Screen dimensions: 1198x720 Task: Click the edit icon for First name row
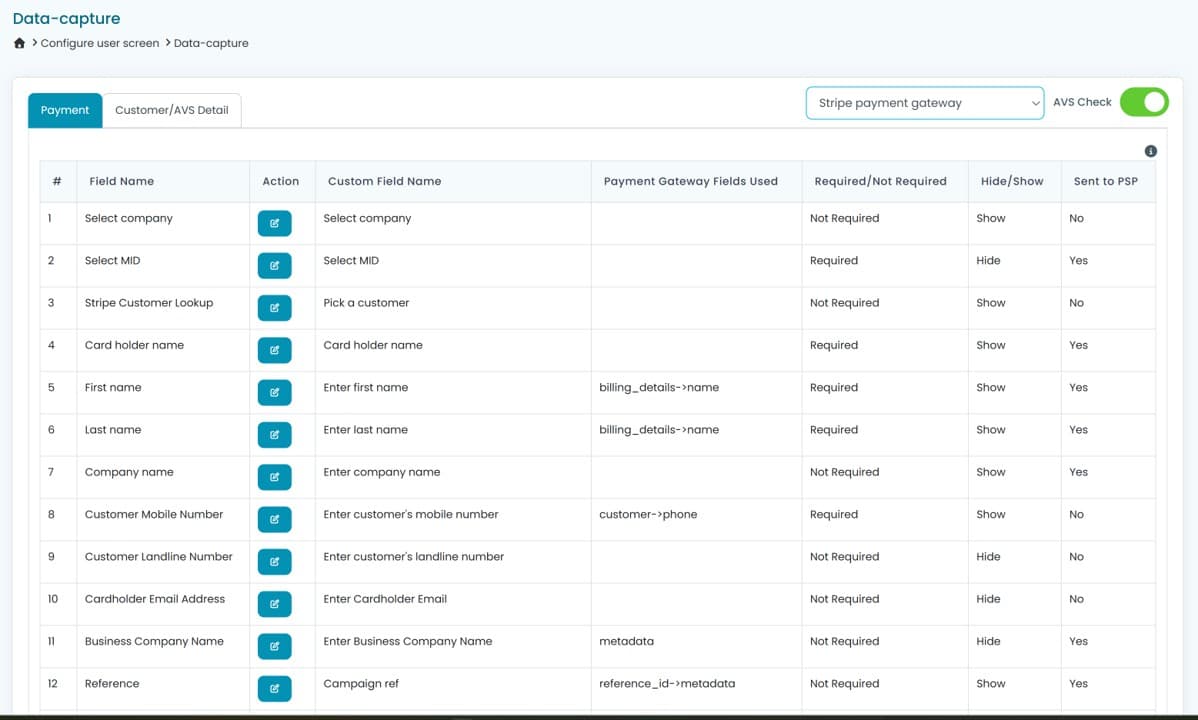pyautogui.click(x=274, y=392)
